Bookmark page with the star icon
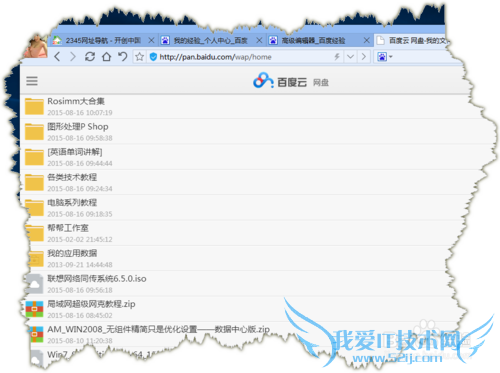This screenshot has height=373, width=500. pos(139,57)
